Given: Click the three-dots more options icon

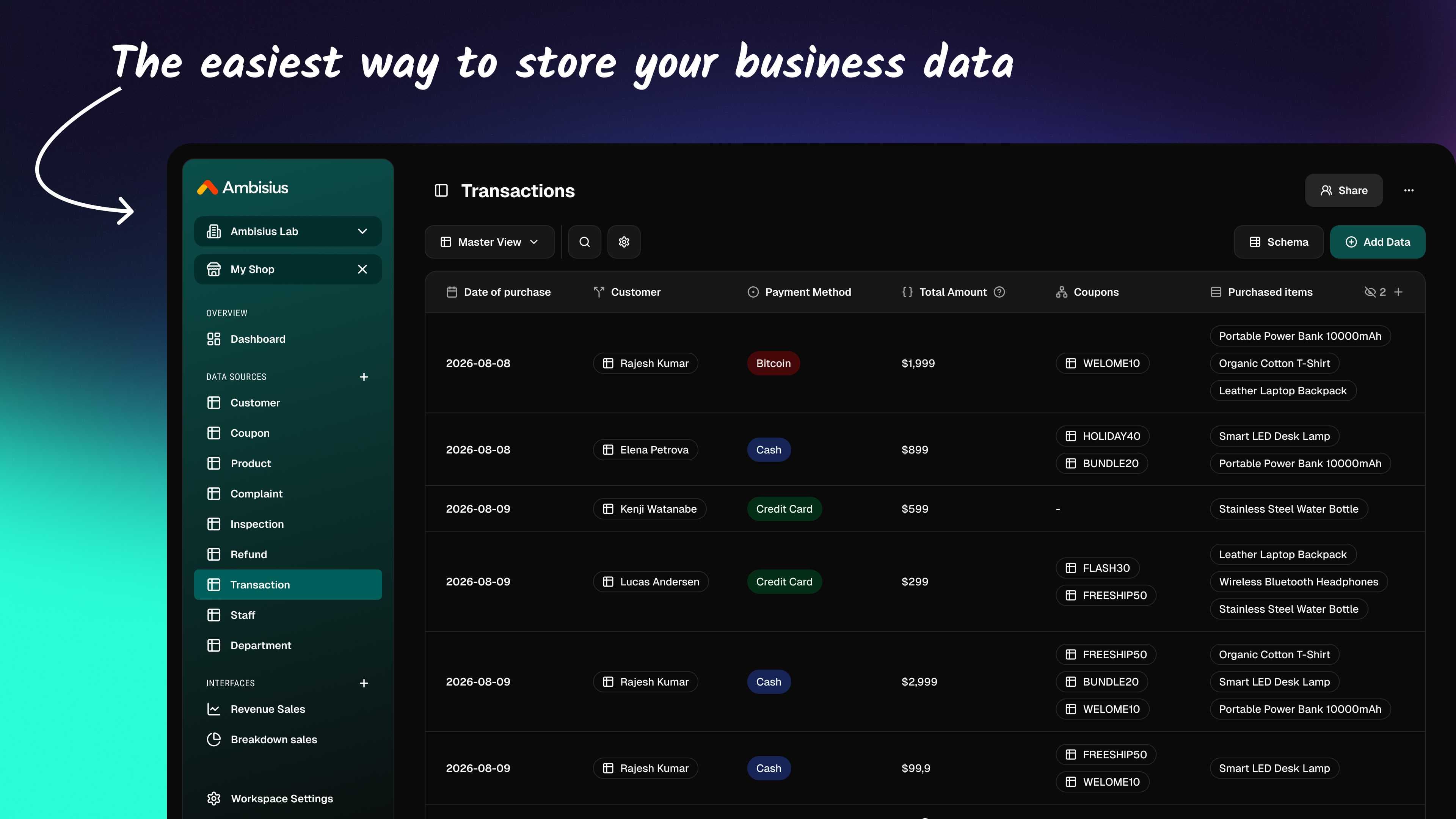Looking at the screenshot, I should pos(1409,190).
